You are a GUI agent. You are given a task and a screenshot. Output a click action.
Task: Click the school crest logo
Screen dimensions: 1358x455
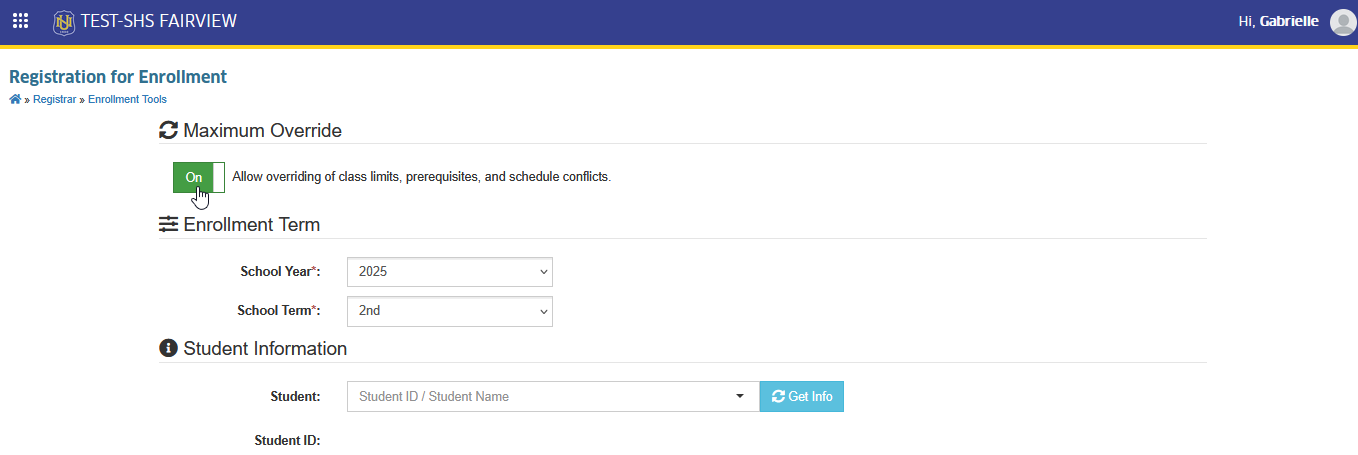64,21
